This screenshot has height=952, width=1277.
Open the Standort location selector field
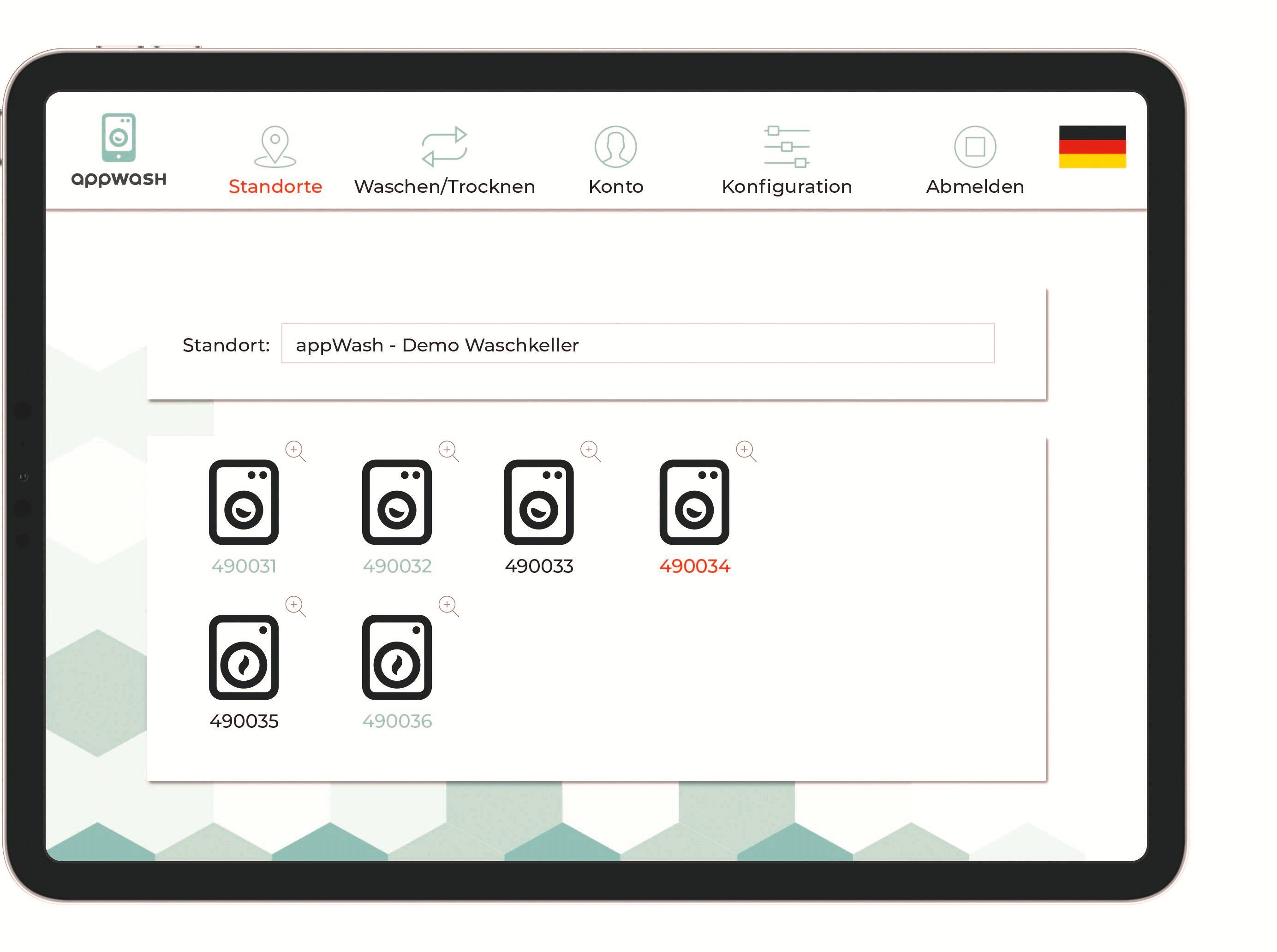point(638,344)
